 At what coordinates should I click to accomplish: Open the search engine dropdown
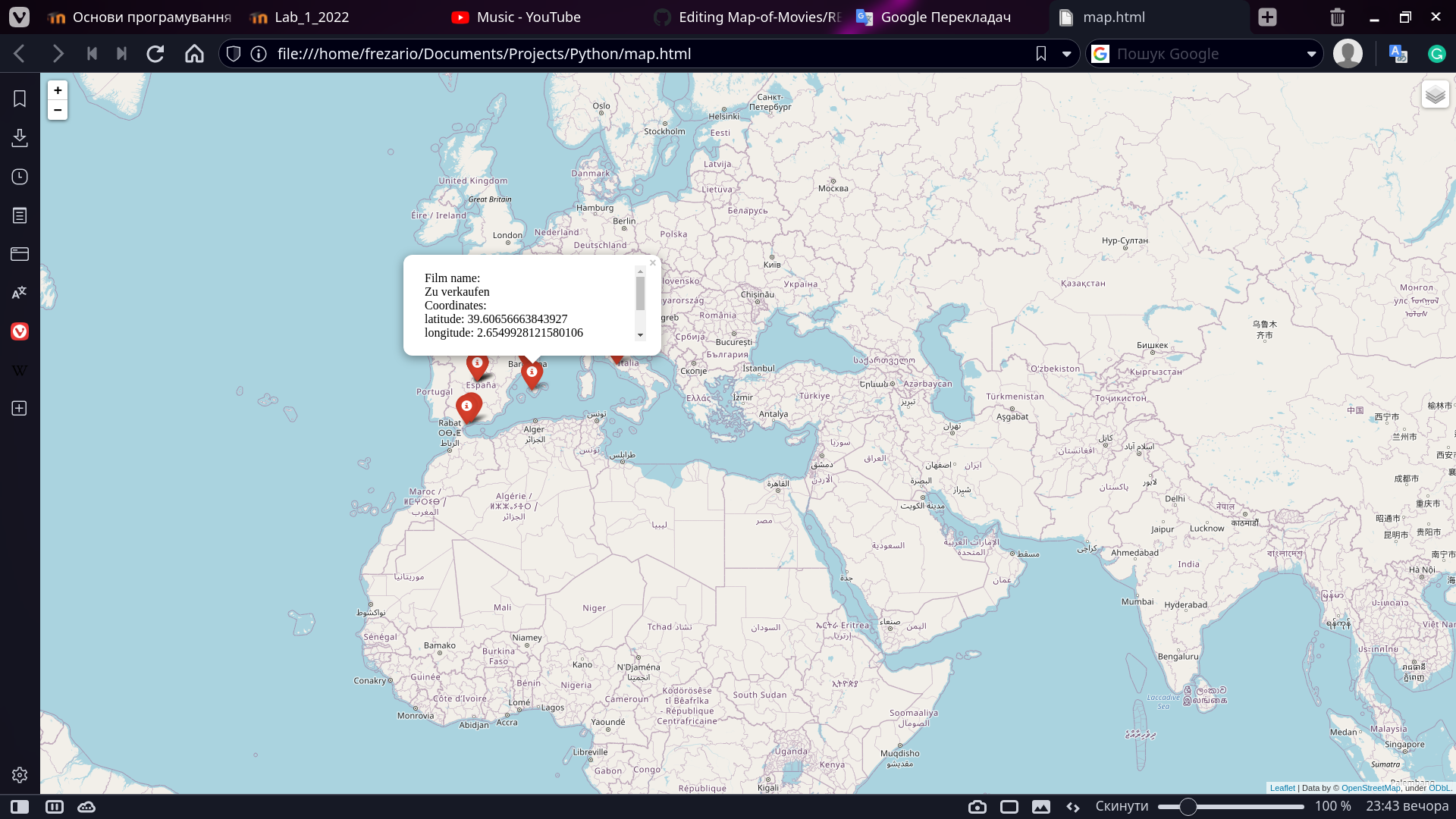1313,53
